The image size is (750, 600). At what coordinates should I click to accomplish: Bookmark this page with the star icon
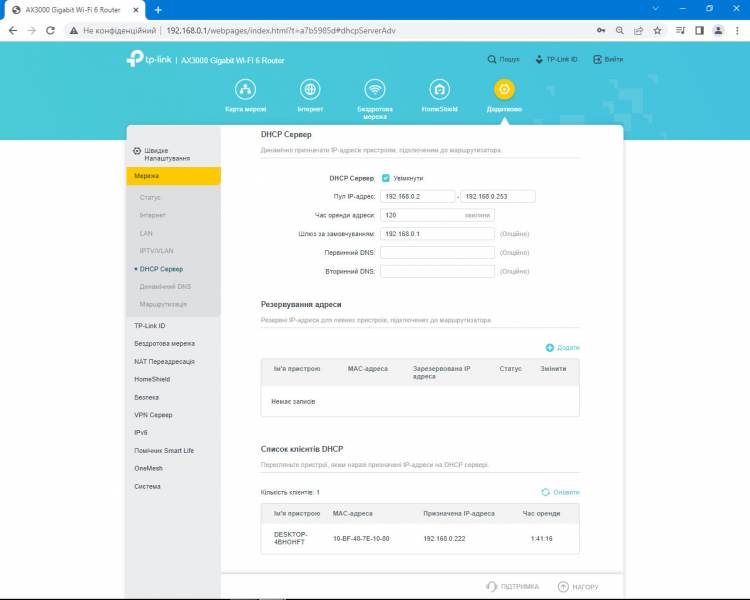pyautogui.click(x=657, y=31)
